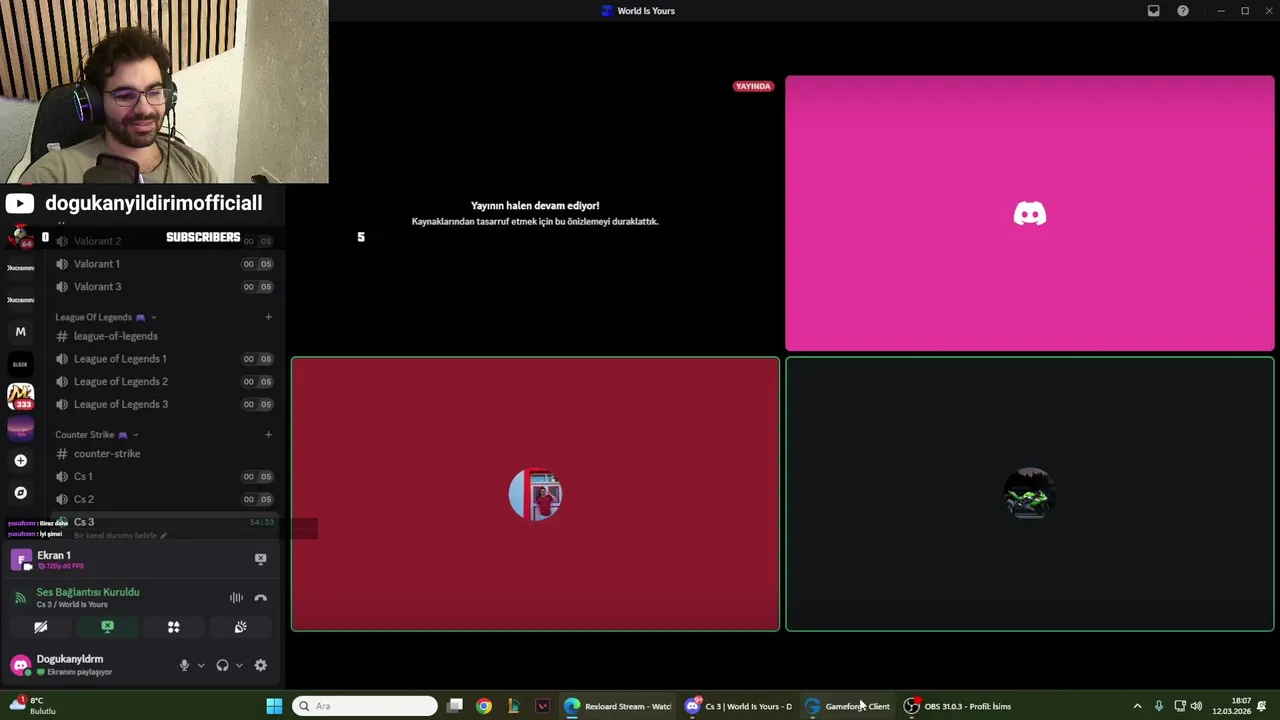Deafen with the headphones icon
1280x720 pixels.
(222, 665)
